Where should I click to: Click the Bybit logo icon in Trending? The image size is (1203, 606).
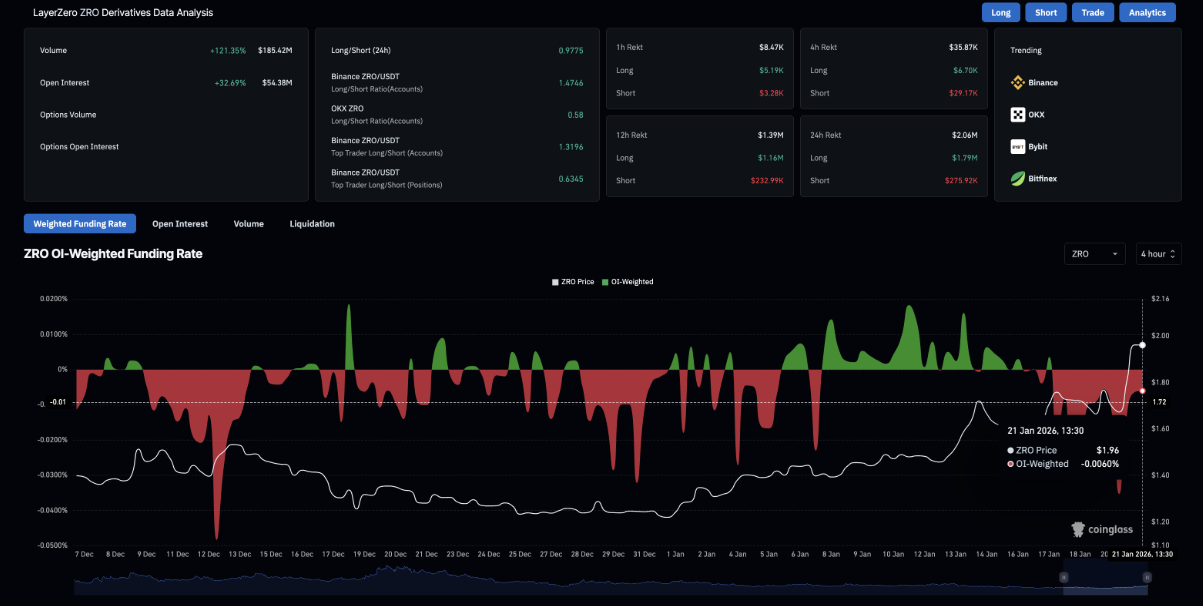click(x=1018, y=147)
